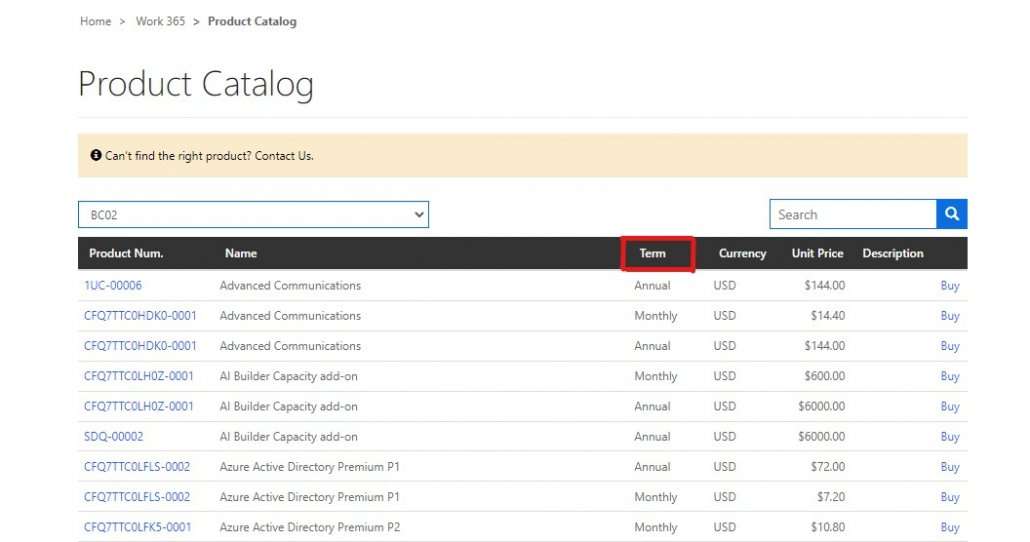Open the BC02 catalog dropdown
The width and height of the screenshot is (1030, 542).
click(254, 215)
